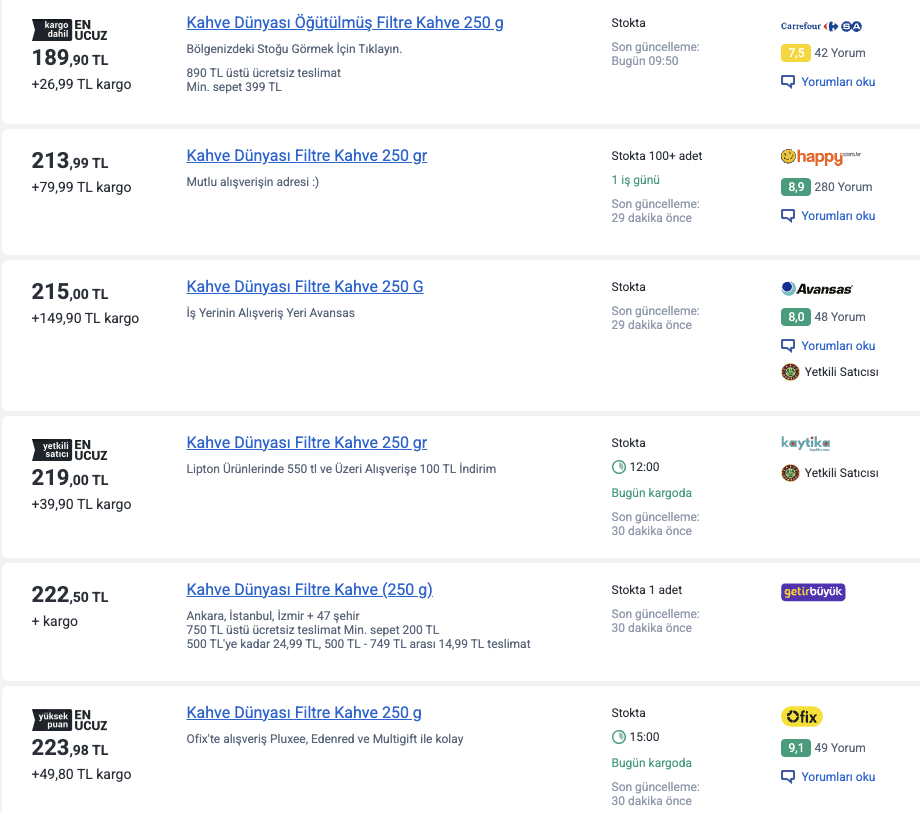Click '+26,99 TL kargo' shipping cost

pyautogui.click(x=82, y=84)
